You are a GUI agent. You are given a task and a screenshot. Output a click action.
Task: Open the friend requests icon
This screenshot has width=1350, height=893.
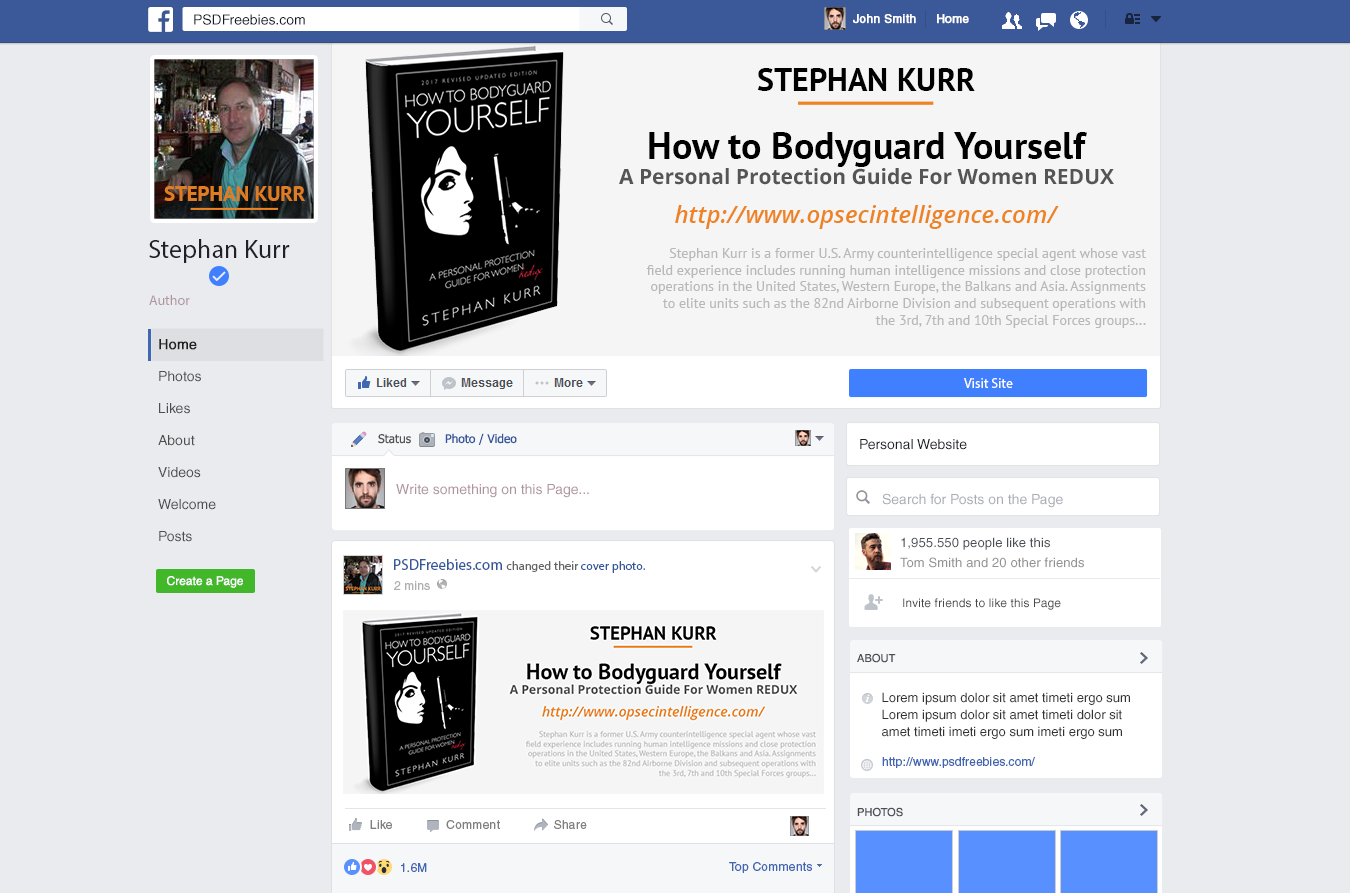(x=1011, y=19)
